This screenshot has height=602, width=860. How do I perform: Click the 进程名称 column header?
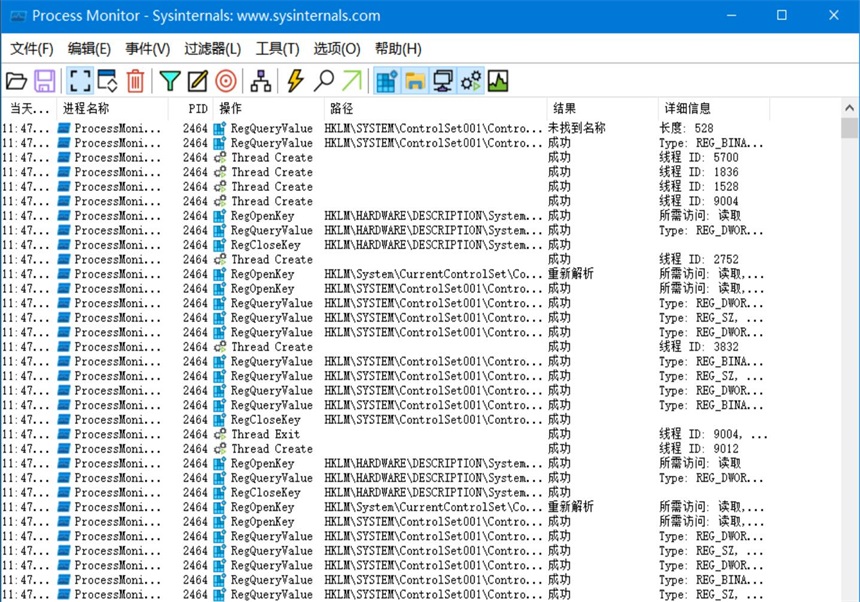pyautogui.click(x=112, y=109)
